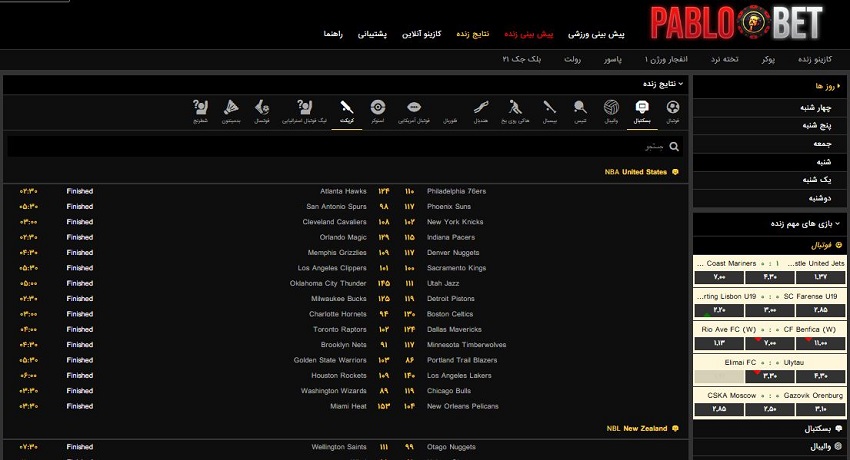Select the volleyball sport icon
This screenshot has width=850, height=460.
[x=611, y=107]
